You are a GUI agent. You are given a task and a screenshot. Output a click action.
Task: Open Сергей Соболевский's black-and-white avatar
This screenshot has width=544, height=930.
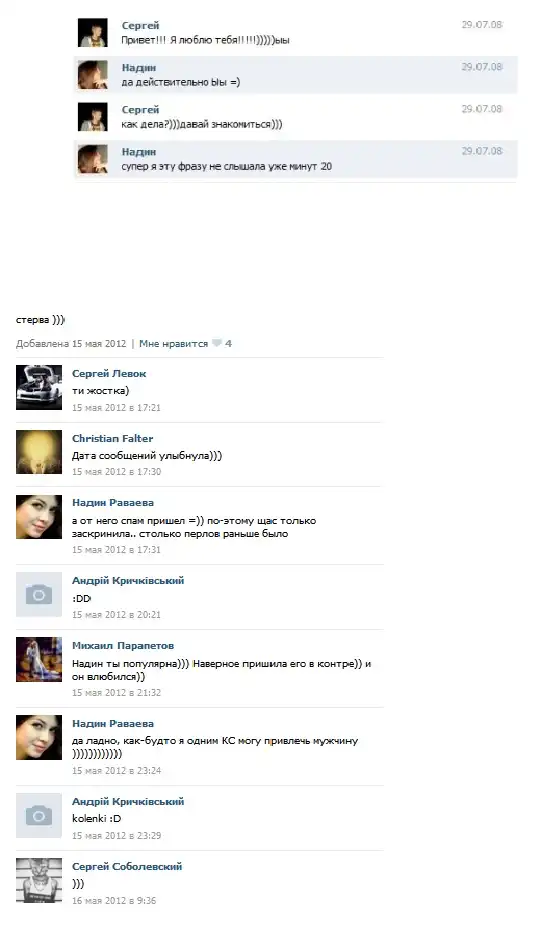(39, 880)
